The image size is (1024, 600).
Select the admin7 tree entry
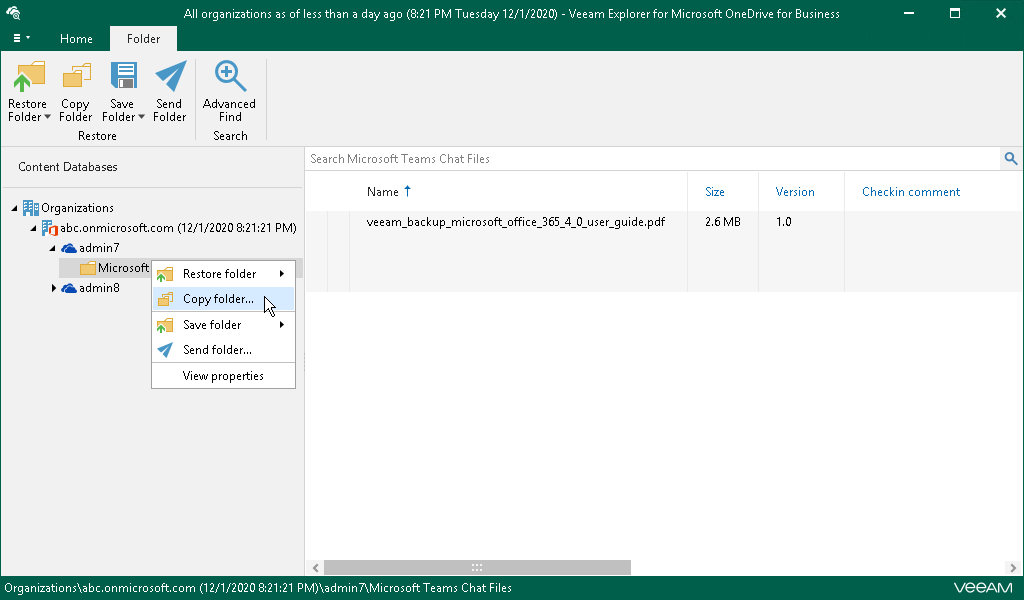pos(99,248)
